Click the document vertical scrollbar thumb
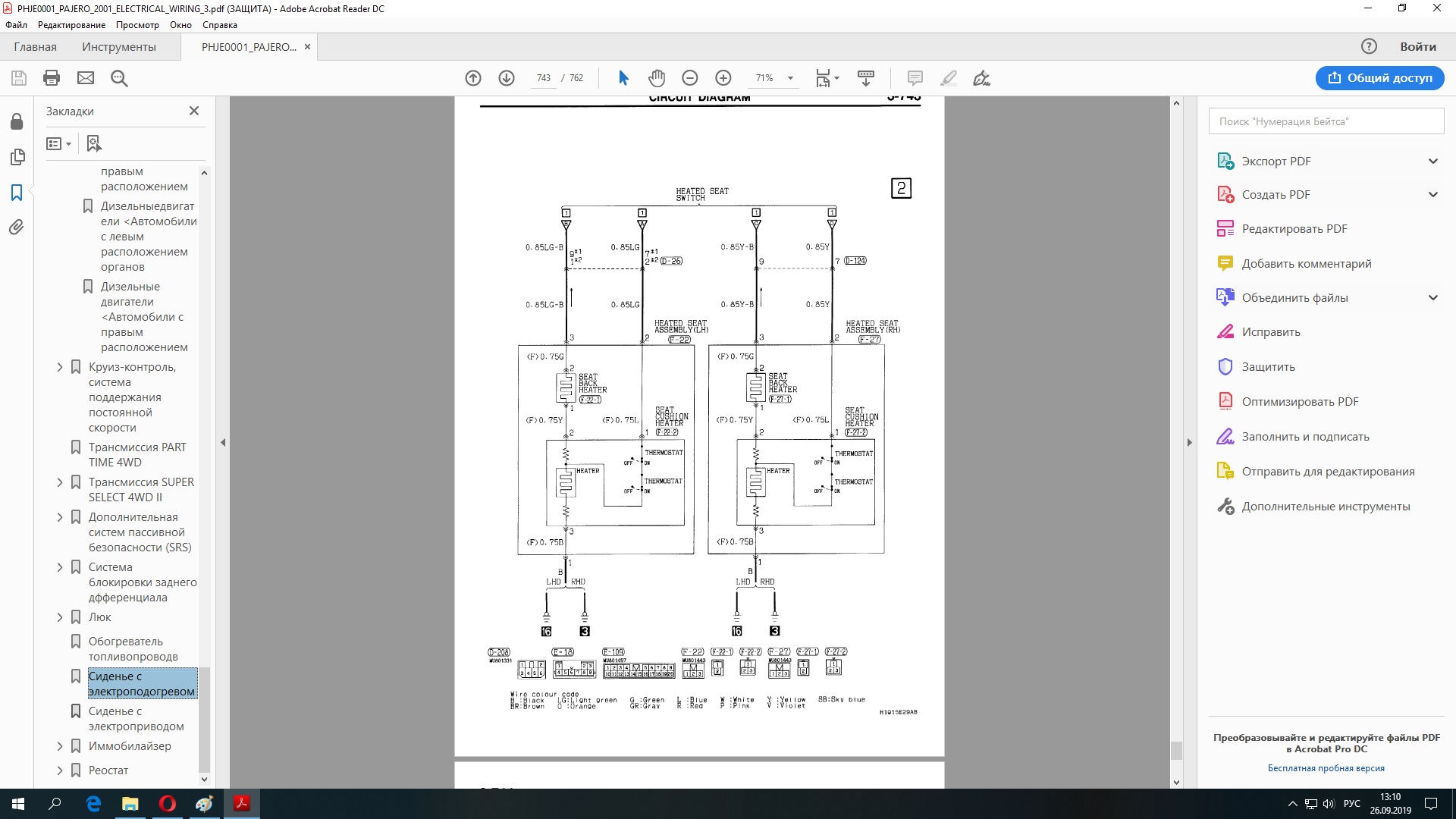 [x=1176, y=750]
